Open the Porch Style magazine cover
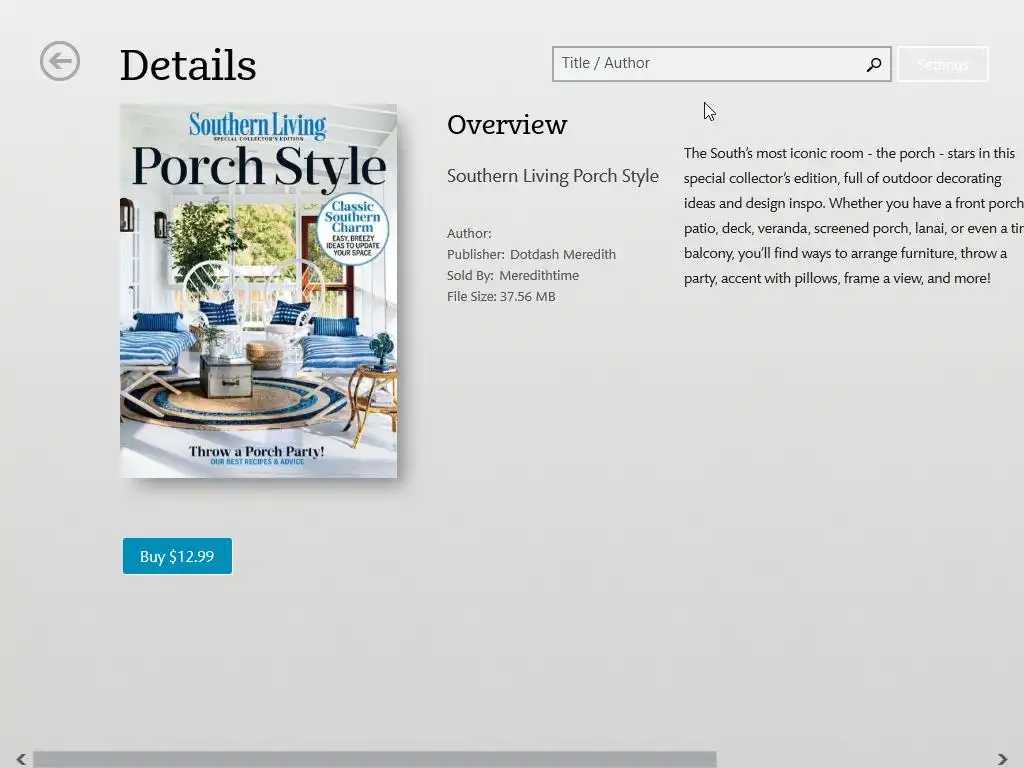 click(259, 291)
